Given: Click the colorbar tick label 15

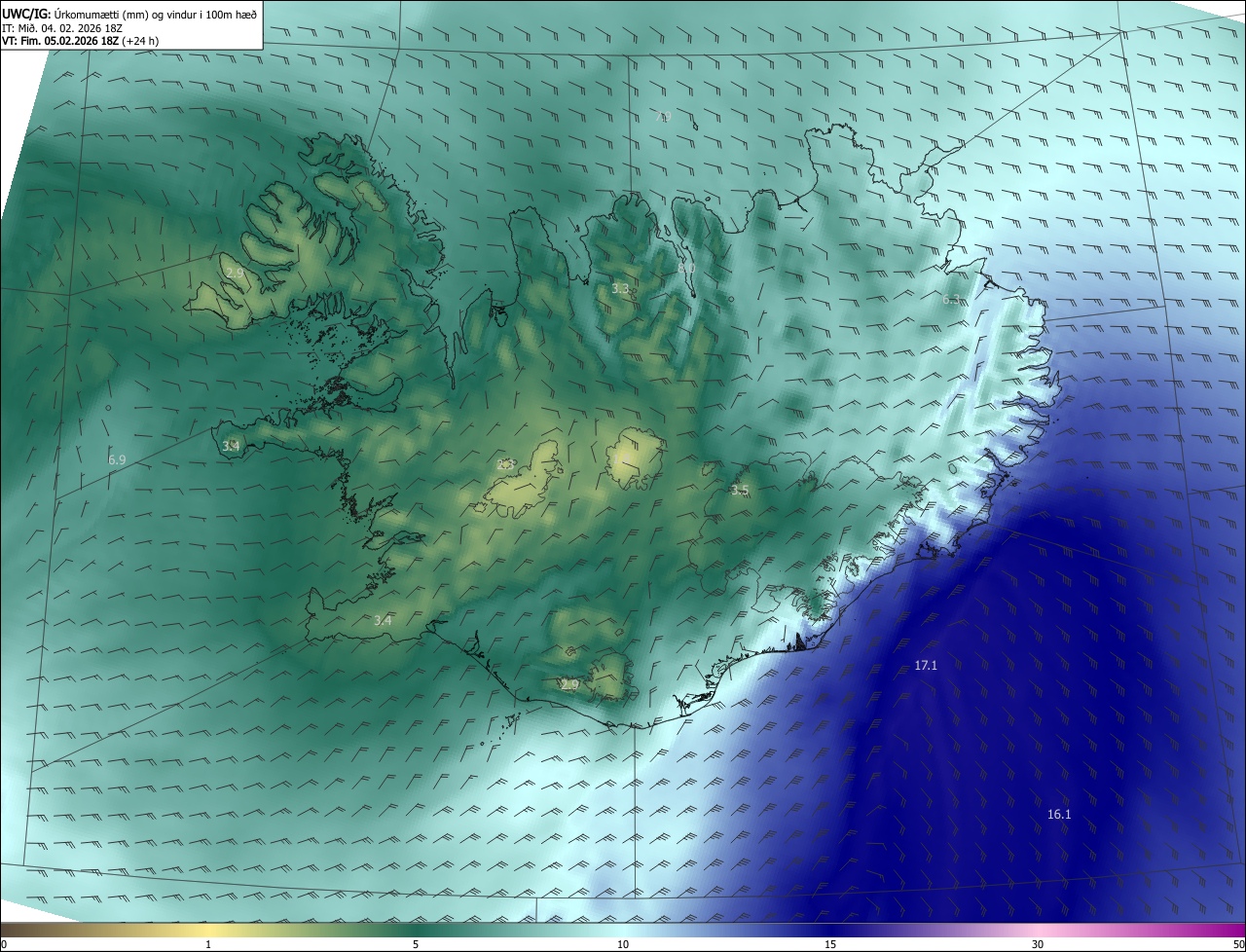Looking at the screenshot, I should [830, 944].
